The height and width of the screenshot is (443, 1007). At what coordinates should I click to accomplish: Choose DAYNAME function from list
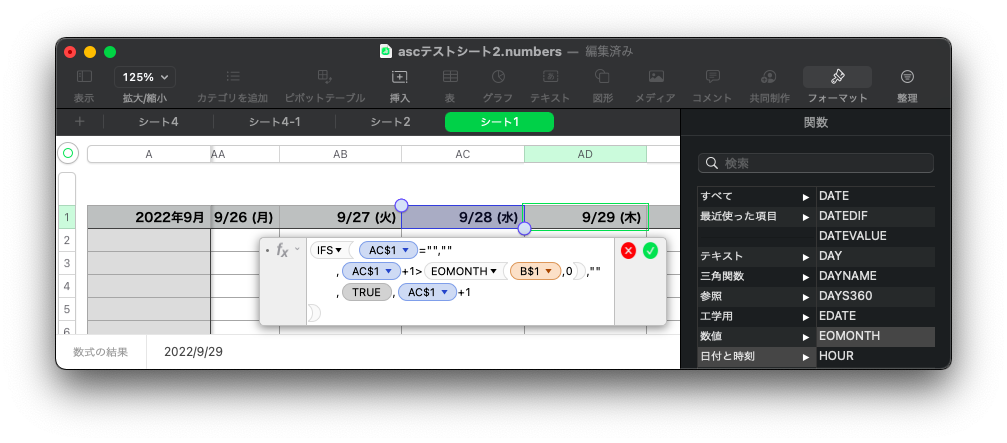point(875,276)
